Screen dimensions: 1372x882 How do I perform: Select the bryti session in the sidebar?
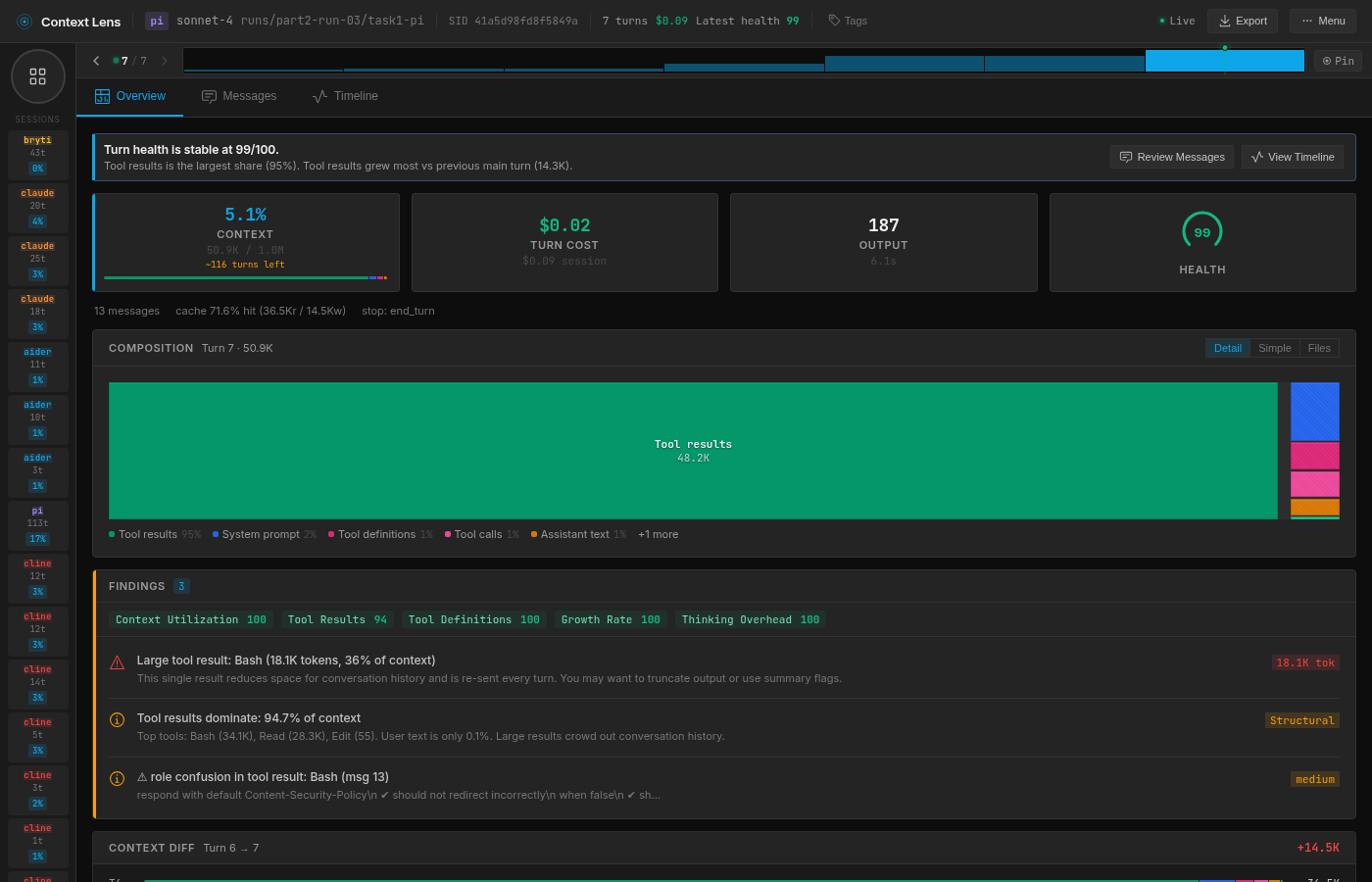click(36, 154)
